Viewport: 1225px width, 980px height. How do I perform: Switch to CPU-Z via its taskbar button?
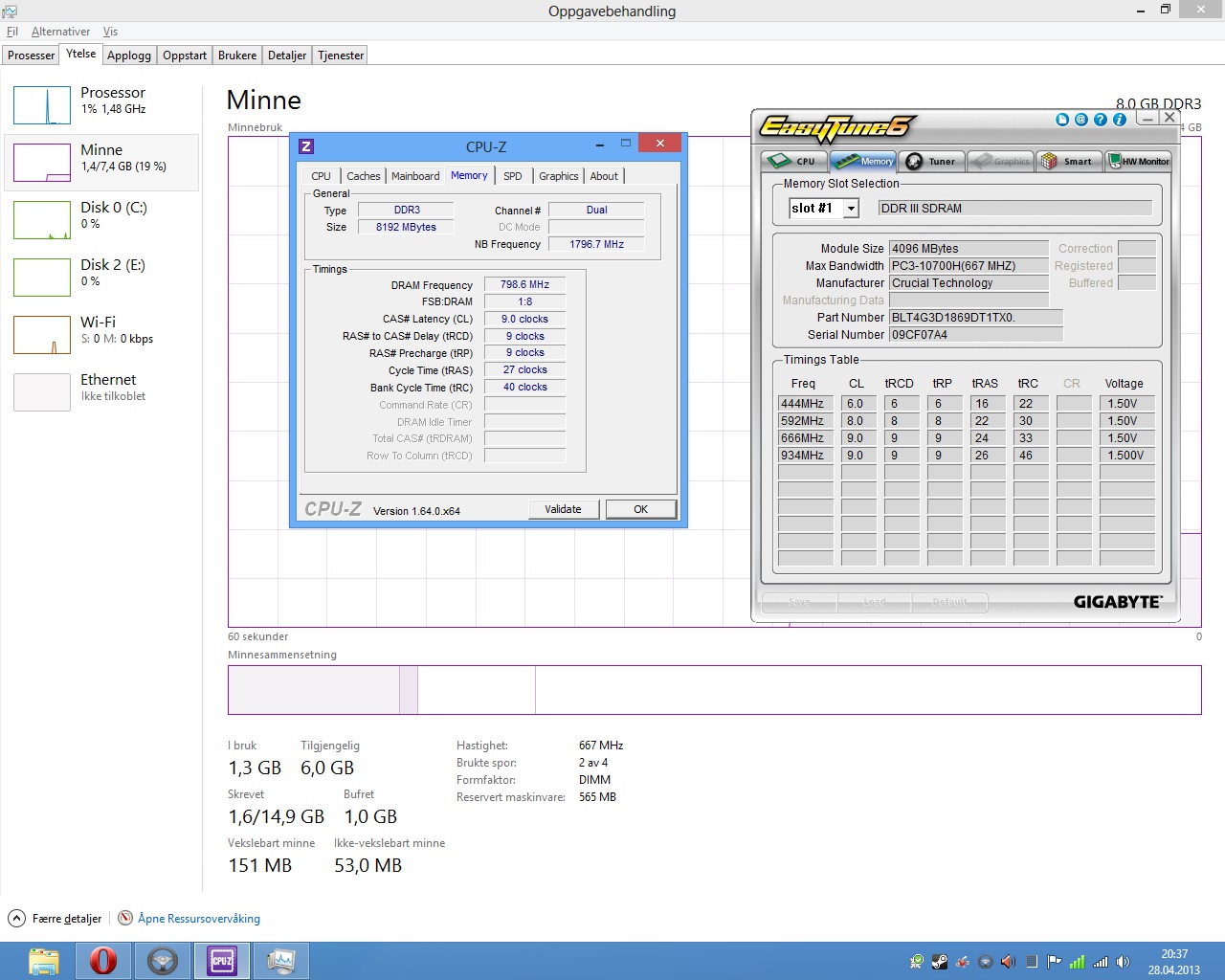(222, 961)
